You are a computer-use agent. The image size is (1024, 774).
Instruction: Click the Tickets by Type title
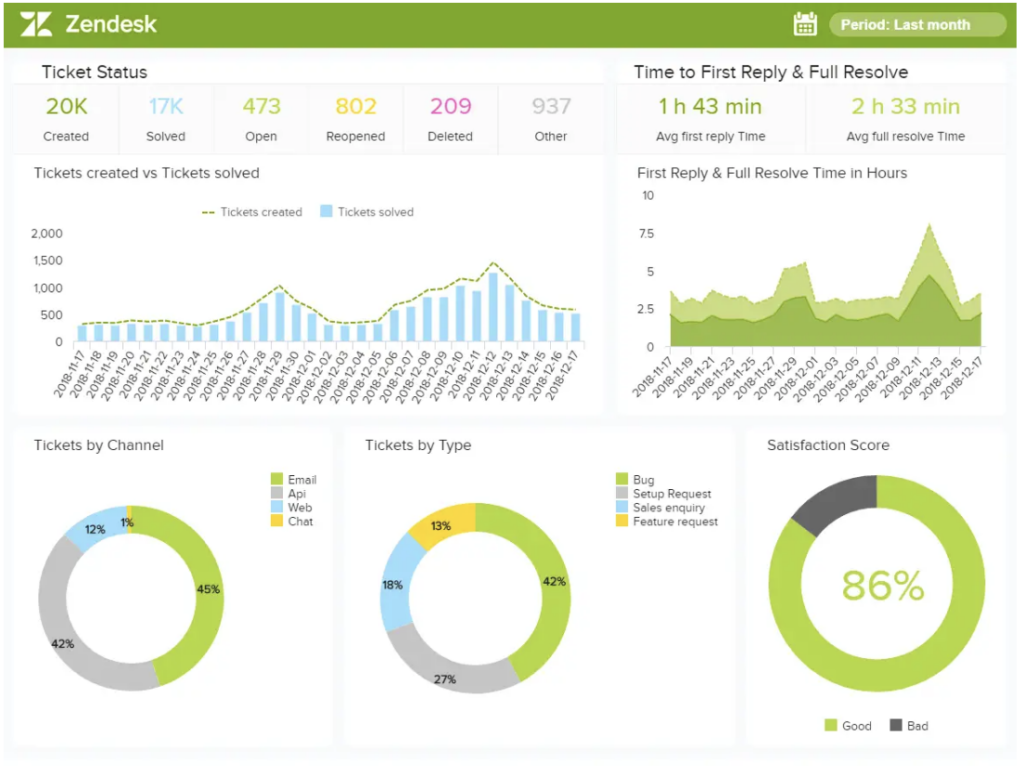(x=418, y=445)
